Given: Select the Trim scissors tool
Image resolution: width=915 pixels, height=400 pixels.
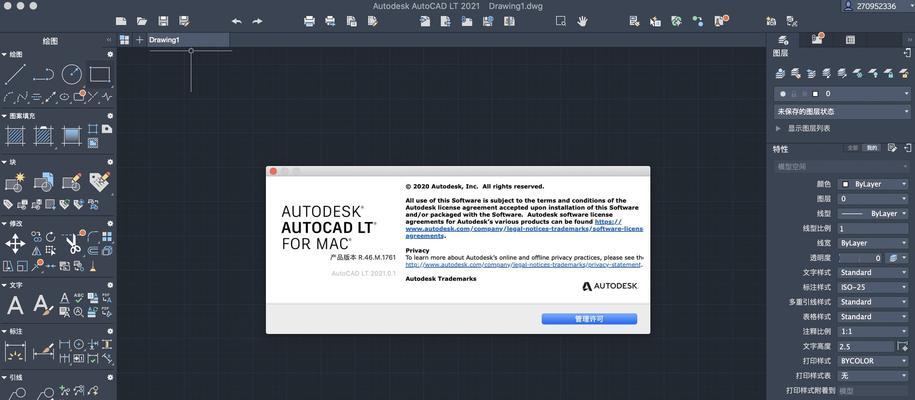Looking at the screenshot, I should [x=73, y=244].
